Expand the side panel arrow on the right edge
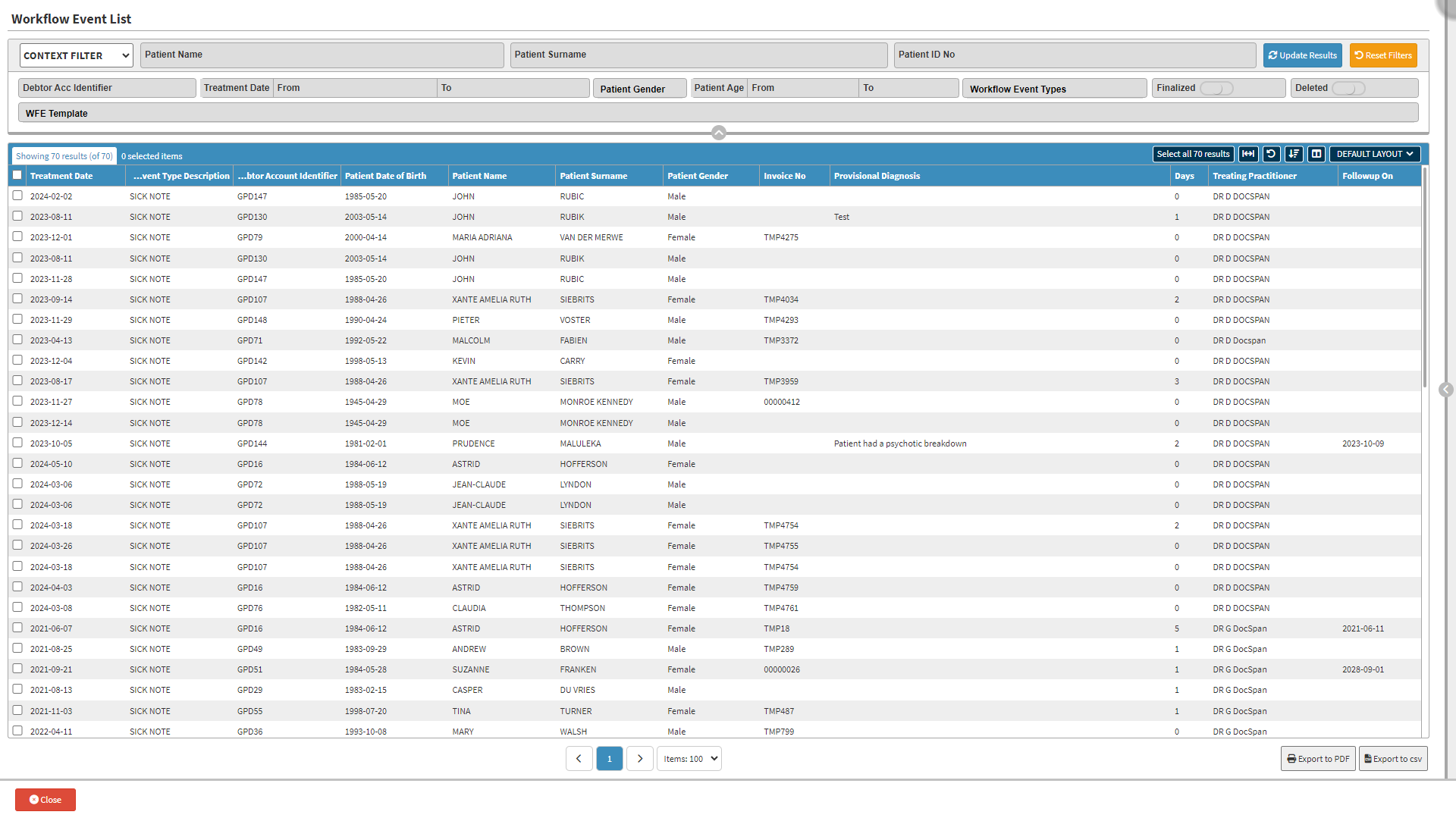The height and width of the screenshot is (818, 1456). pyautogui.click(x=1446, y=390)
